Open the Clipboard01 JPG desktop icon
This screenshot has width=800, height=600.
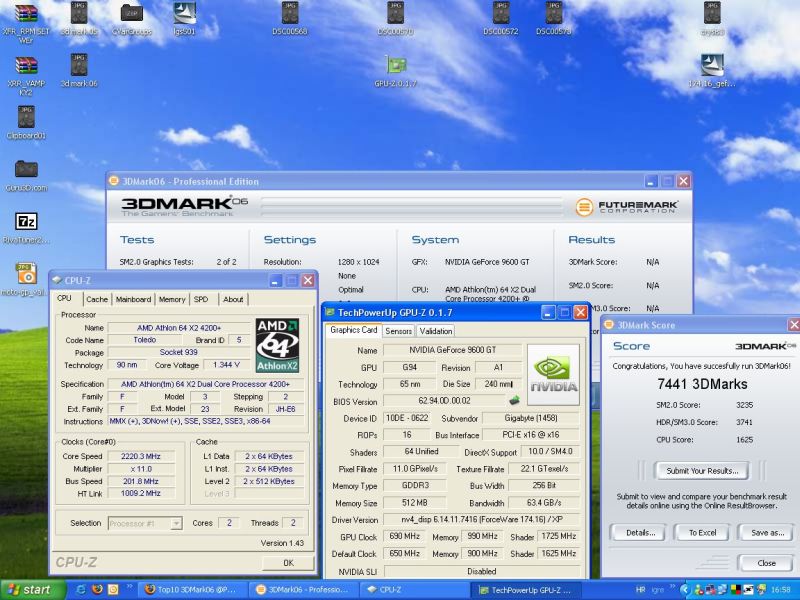coord(26,117)
